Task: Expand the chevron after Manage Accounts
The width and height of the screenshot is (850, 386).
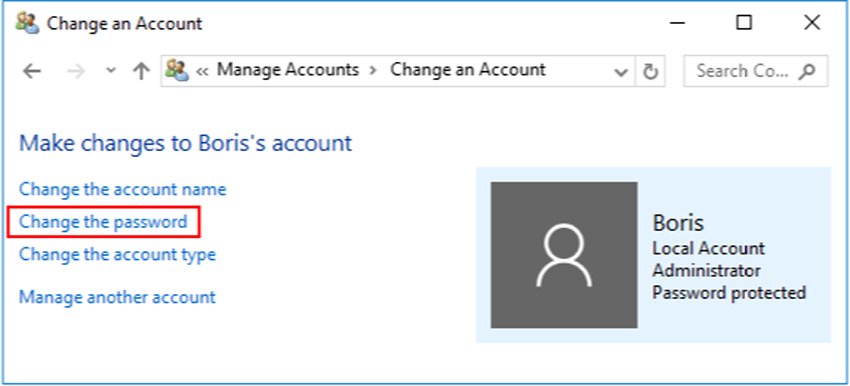Action: (x=374, y=71)
